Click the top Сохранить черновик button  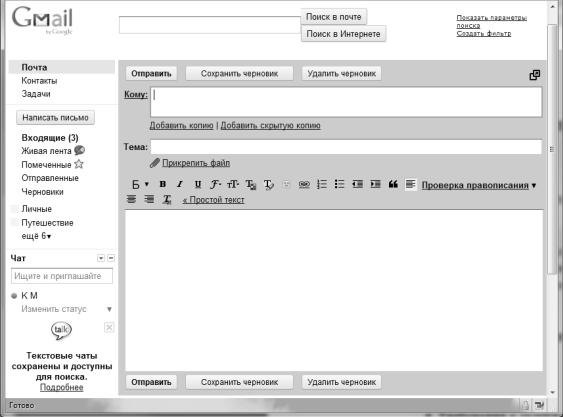click(239, 74)
